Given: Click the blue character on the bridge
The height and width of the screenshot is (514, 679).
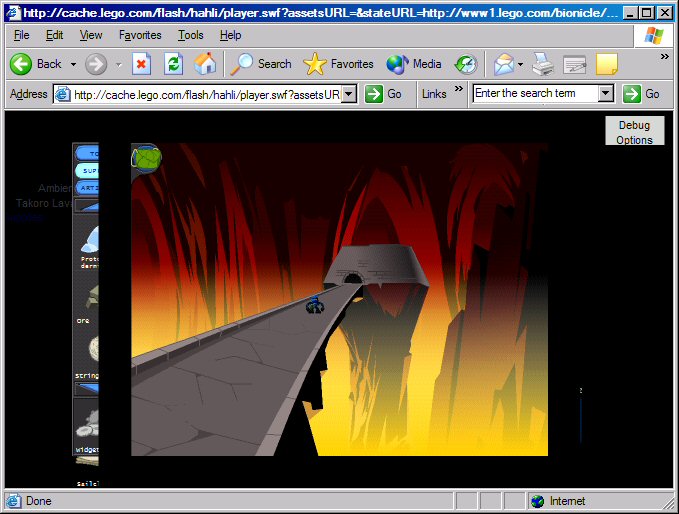Looking at the screenshot, I should click(x=314, y=304).
